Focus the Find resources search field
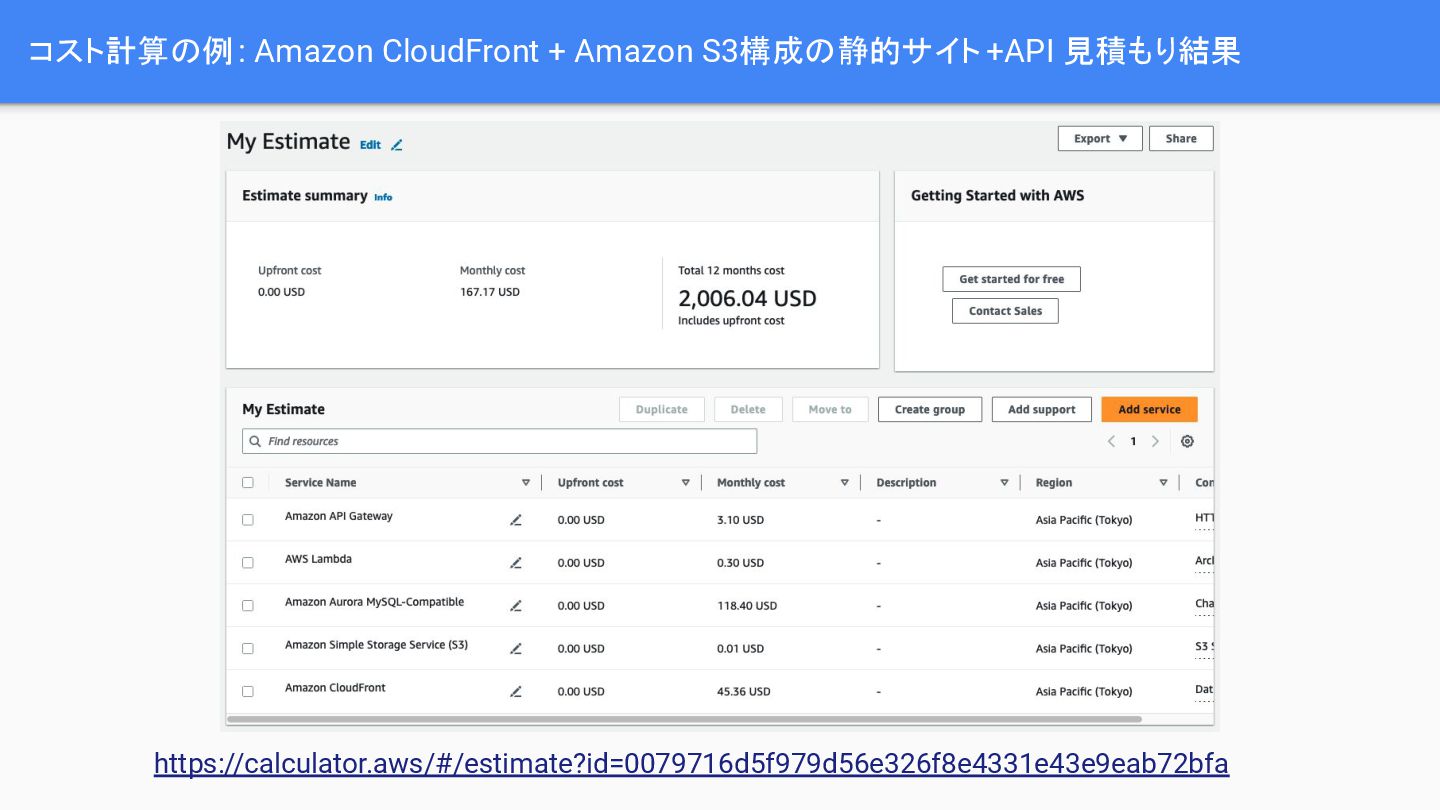Screen dimensions: 1440x810 500,441
